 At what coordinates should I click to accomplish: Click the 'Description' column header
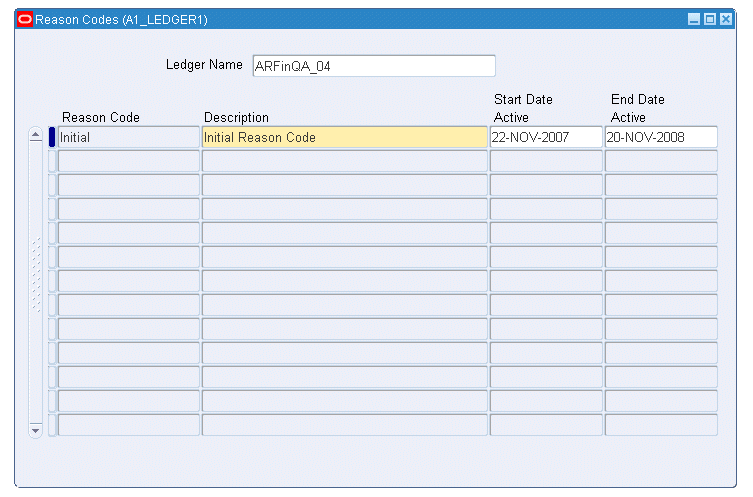coord(236,118)
